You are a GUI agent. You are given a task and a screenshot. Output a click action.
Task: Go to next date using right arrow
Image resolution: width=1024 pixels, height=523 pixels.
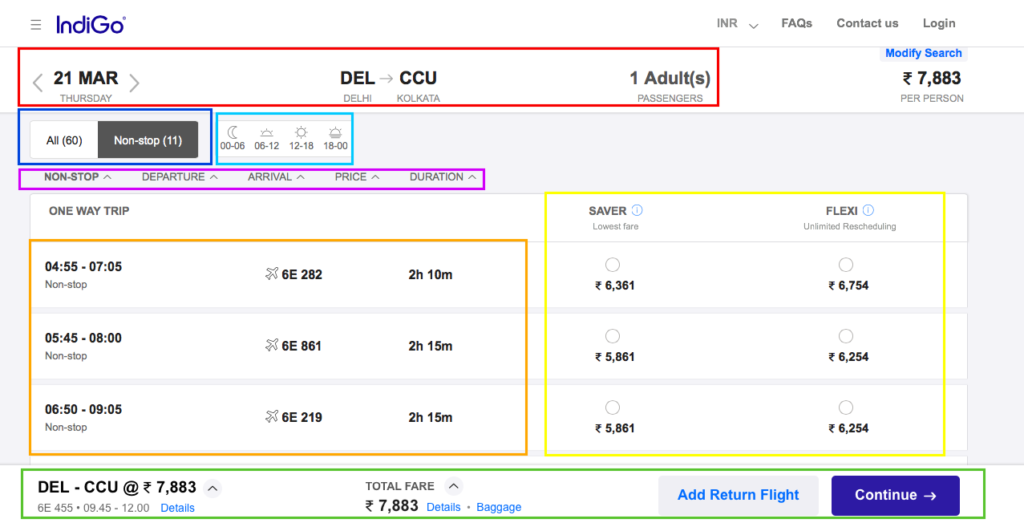pos(134,82)
